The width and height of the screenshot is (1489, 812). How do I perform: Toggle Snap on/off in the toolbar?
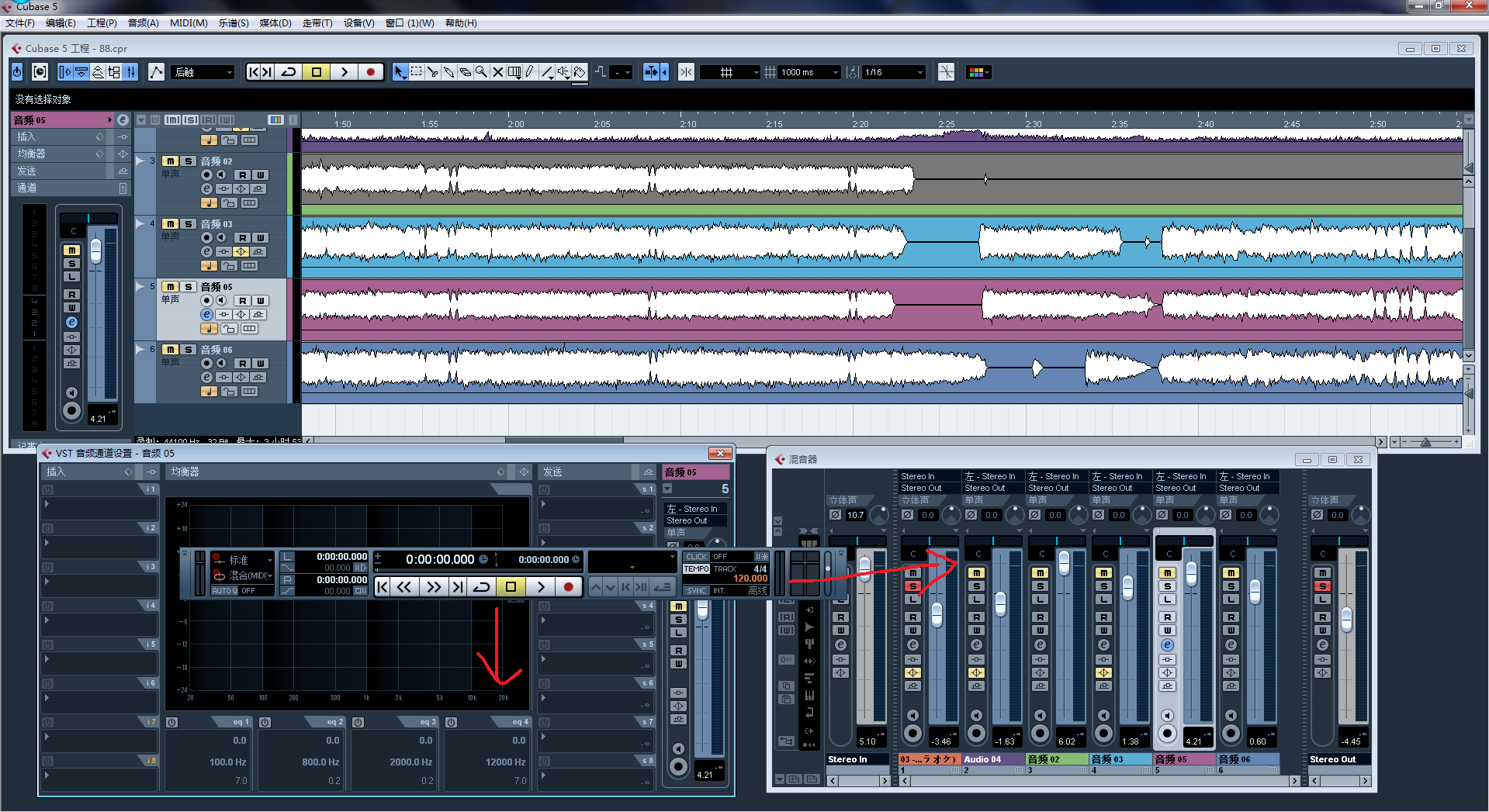(x=686, y=72)
